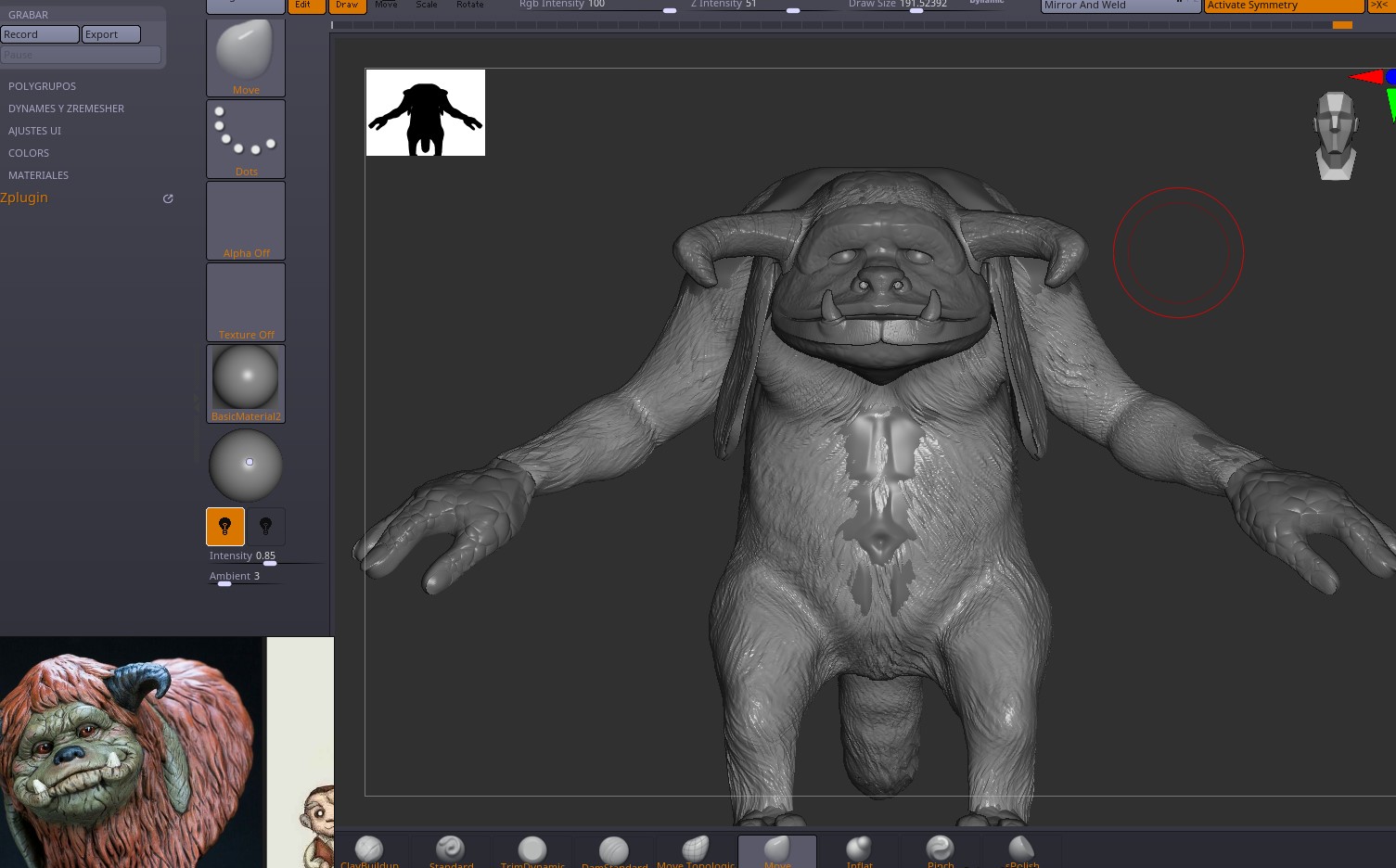Image resolution: width=1396 pixels, height=868 pixels.
Task: Click the Export button
Action: click(111, 34)
